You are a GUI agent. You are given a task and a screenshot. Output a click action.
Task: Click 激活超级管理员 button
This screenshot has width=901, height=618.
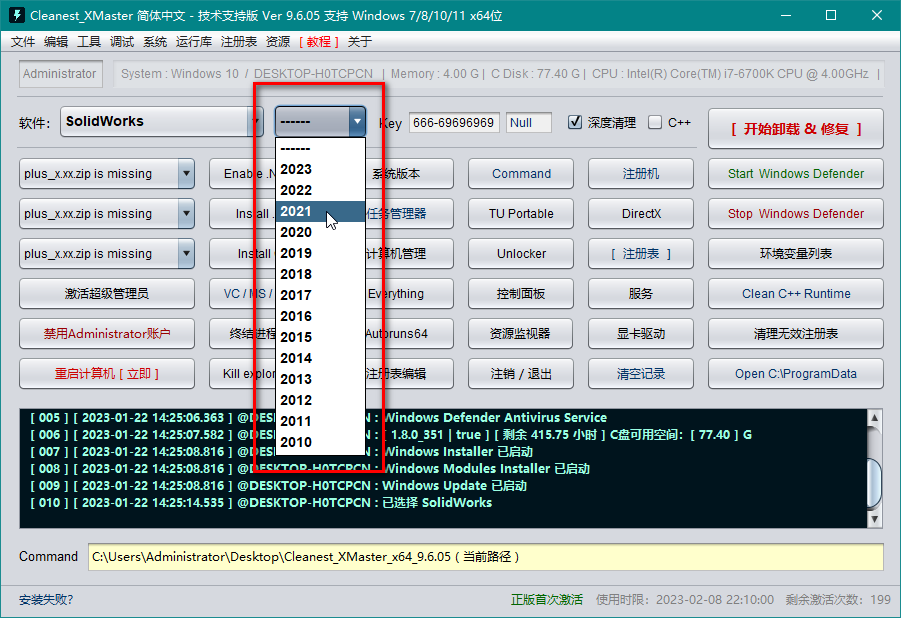107,293
